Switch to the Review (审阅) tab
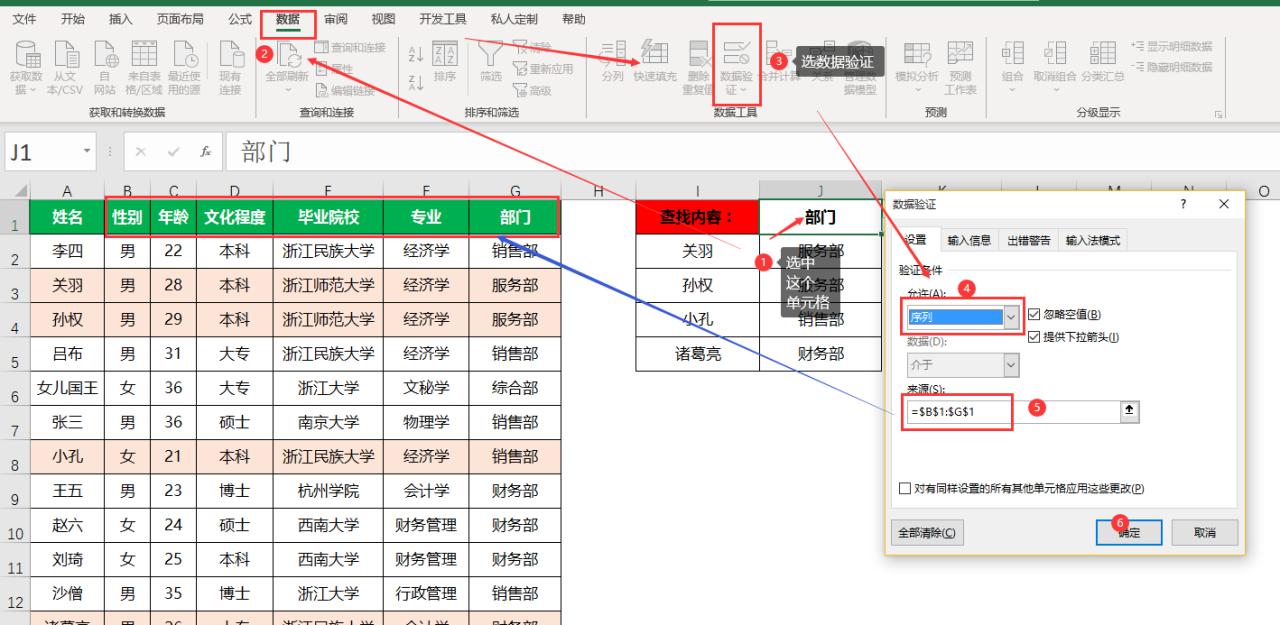1280x625 pixels. tap(336, 19)
